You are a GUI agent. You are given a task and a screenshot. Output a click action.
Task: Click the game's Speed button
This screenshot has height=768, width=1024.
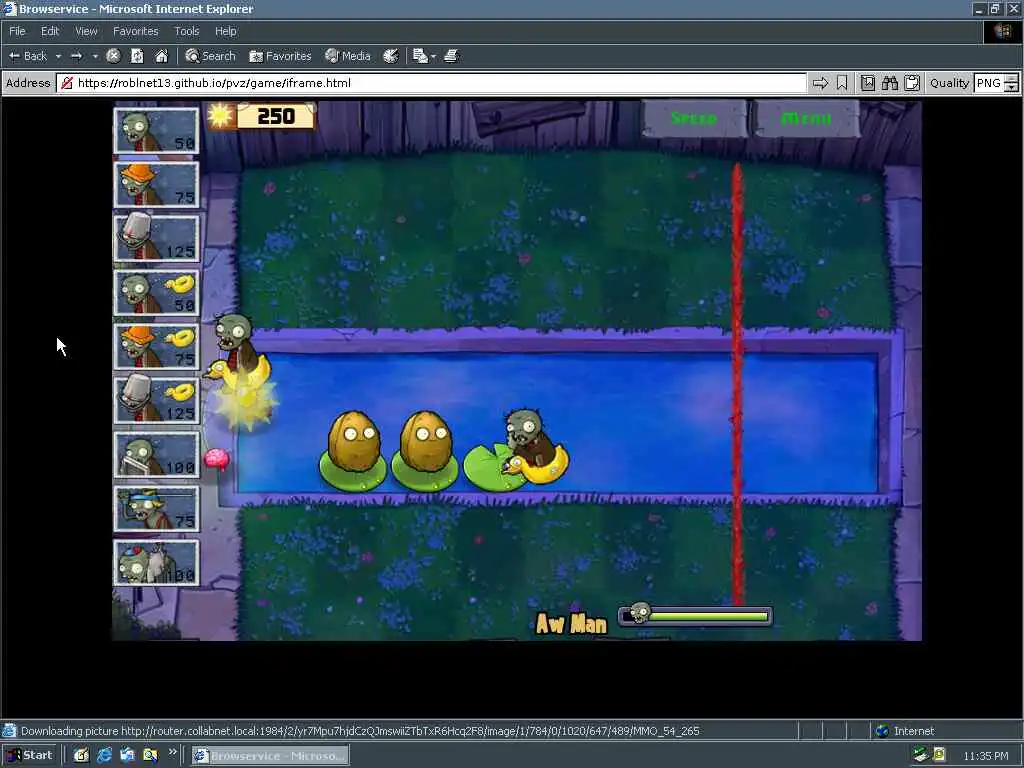tap(694, 118)
